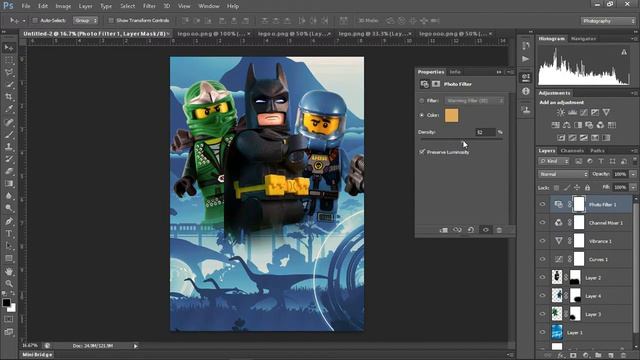The width and height of the screenshot is (640, 360).
Task: Select the Lasso tool
Action: pyautogui.click(x=9, y=73)
